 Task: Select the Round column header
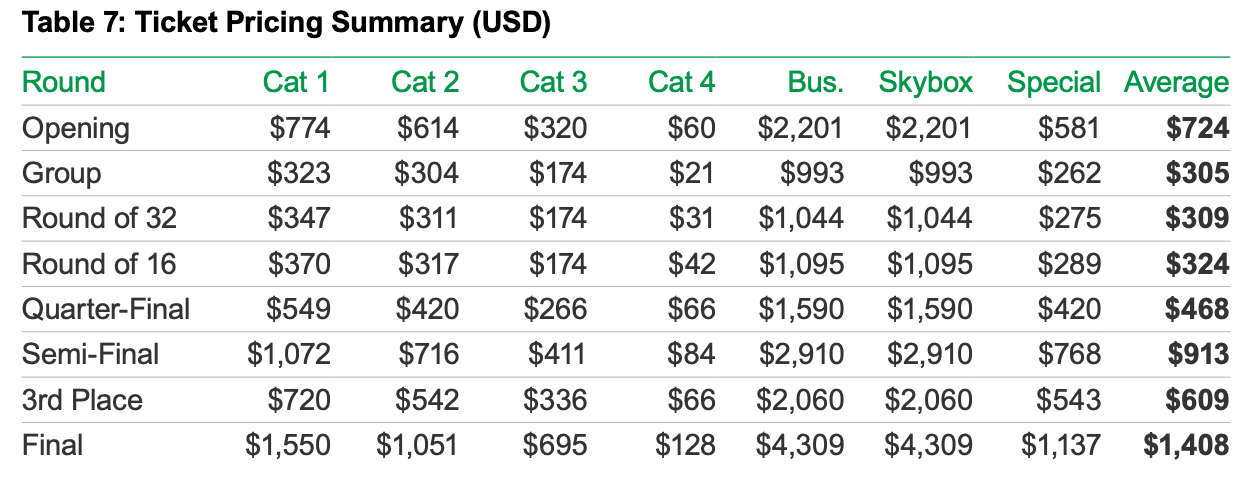pyautogui.click(x=64, y=82)
